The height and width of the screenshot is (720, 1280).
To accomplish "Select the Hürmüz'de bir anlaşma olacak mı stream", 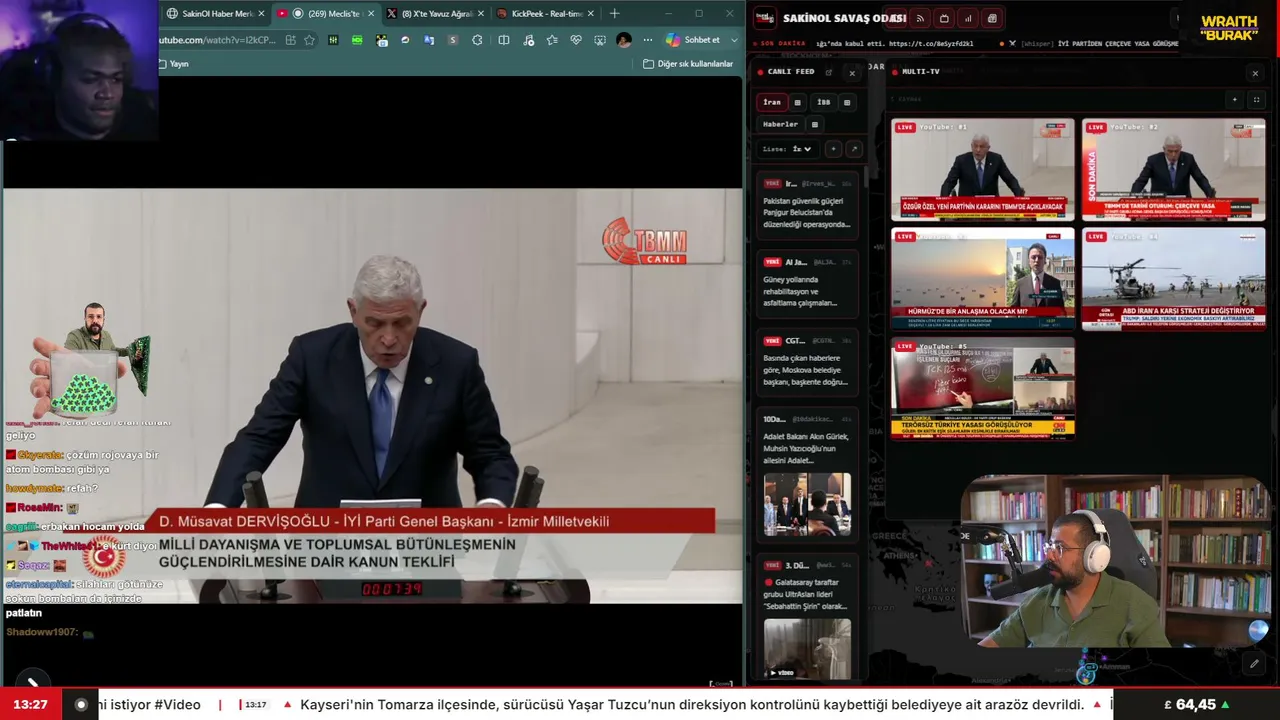I will click(x=982, y=279).
